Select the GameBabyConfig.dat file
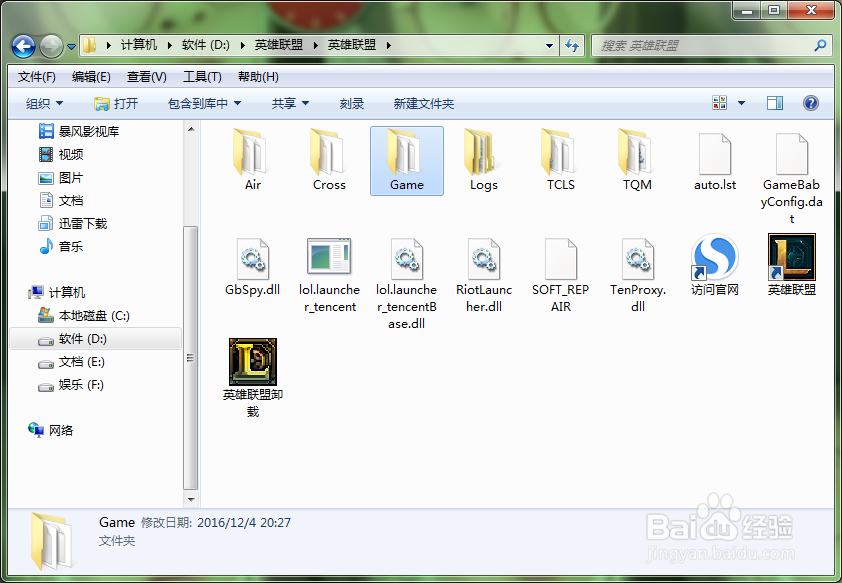Image resolution: width=842 pixels, height=583 pixels. coord(792,177)
